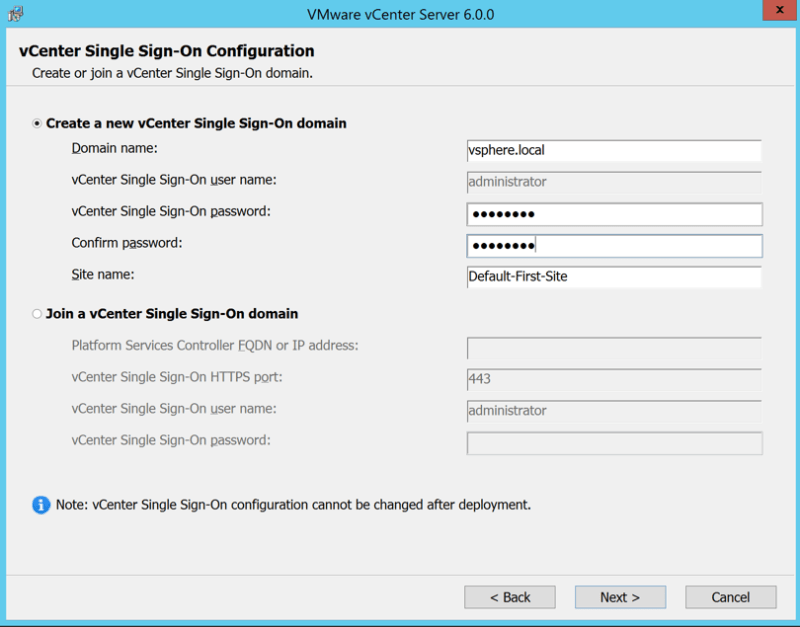Screen dimensions: 800x627
Task: Select Create a new vCenter Single Sign-On domain
Action: coord(38,124)
